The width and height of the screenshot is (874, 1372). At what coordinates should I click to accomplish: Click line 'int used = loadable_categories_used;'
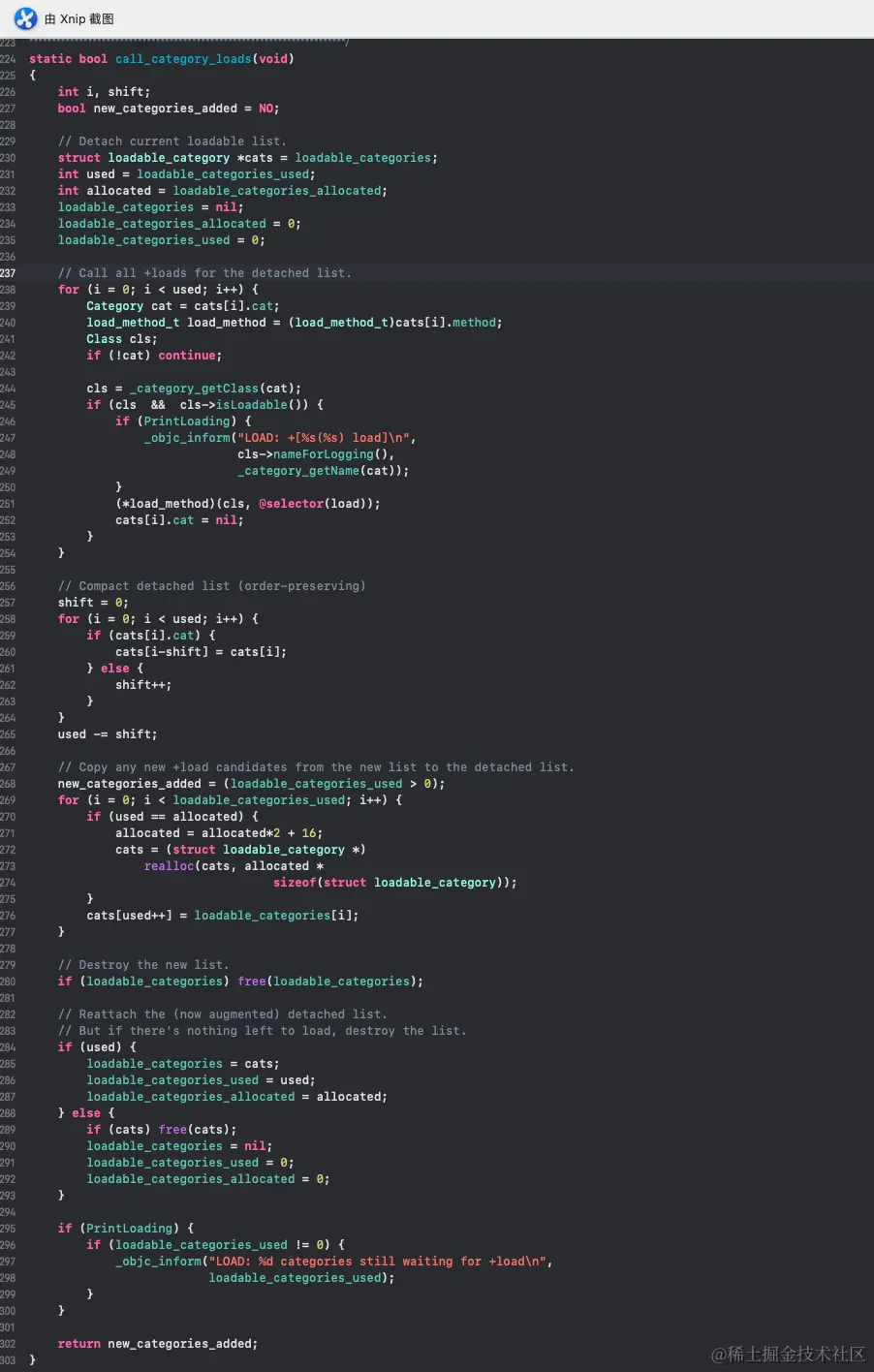(x=187, y=174)
